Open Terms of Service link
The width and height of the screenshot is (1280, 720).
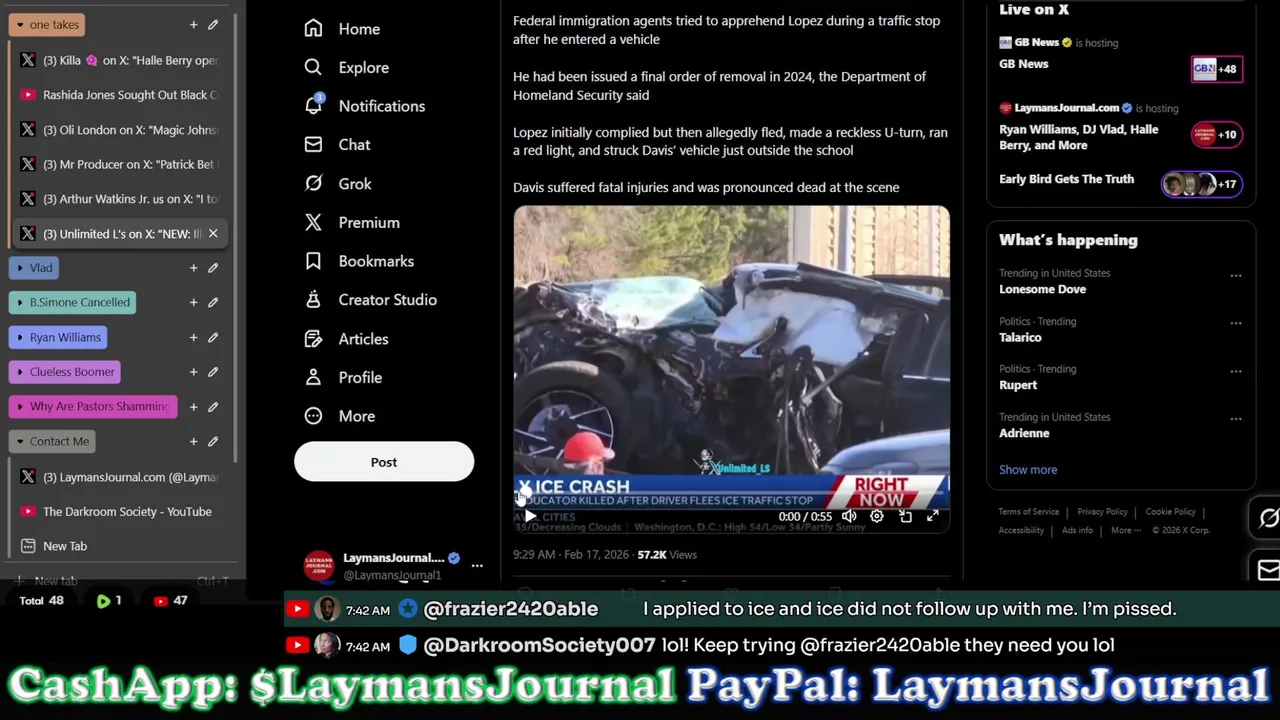click(1028, 512)
